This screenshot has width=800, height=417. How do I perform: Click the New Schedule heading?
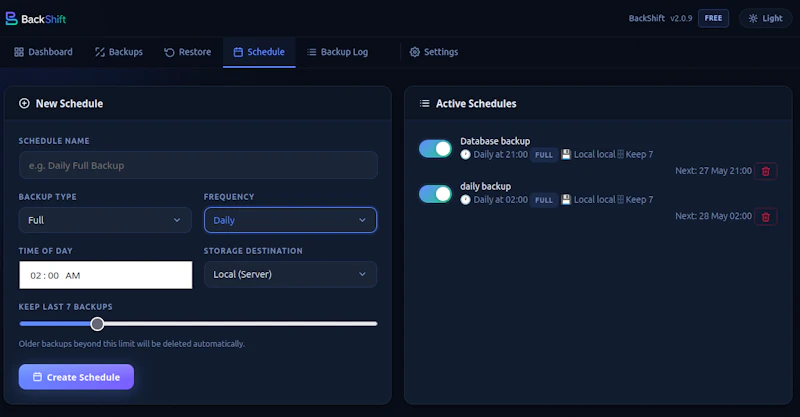69,104
